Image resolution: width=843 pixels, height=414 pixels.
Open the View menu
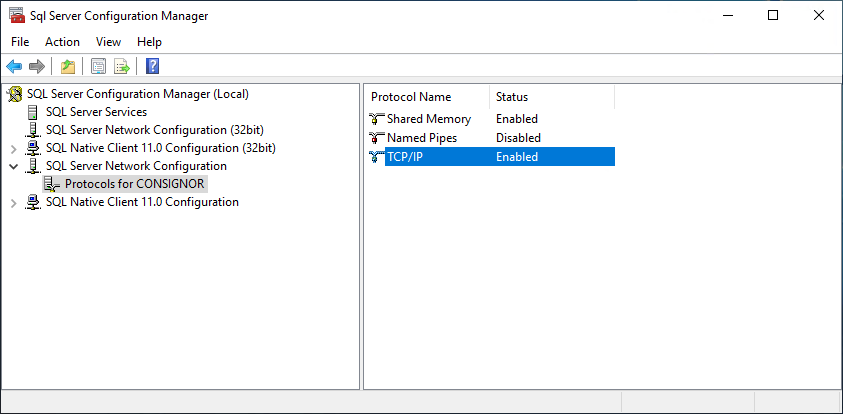108,42
